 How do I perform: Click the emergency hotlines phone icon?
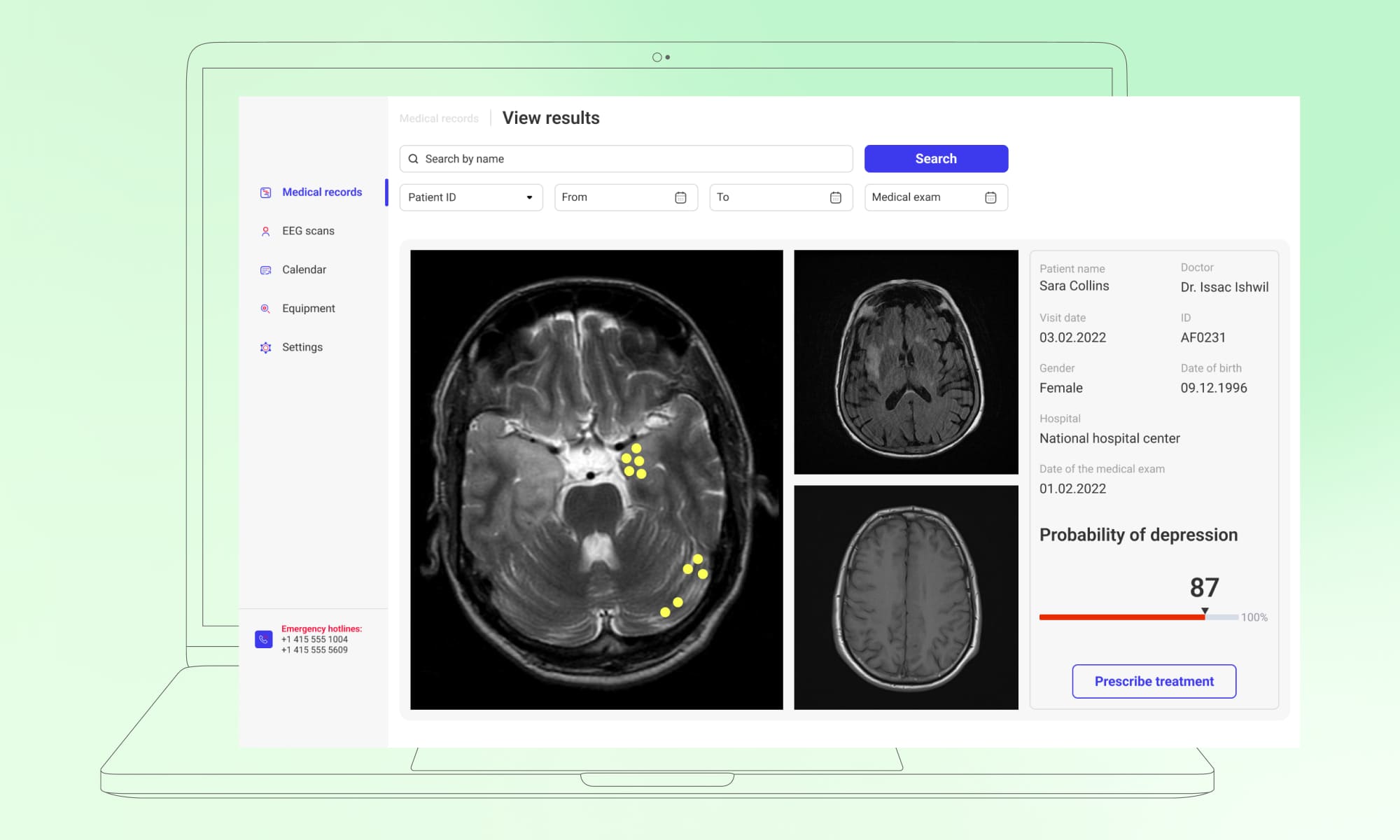pos(263,639)
